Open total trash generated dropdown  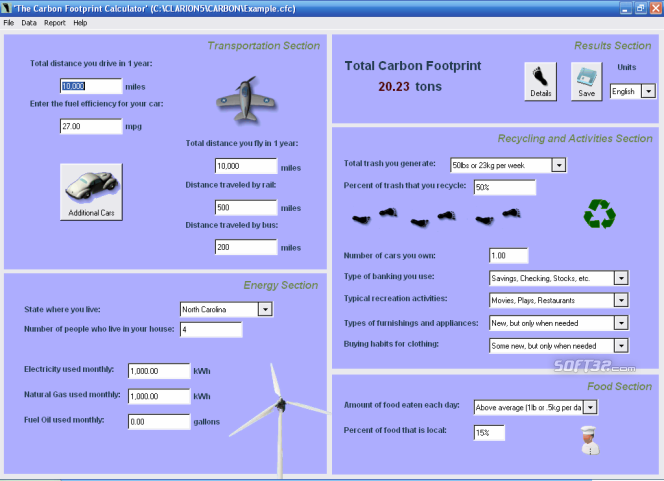pyautogui.click(x=559, y=164)
